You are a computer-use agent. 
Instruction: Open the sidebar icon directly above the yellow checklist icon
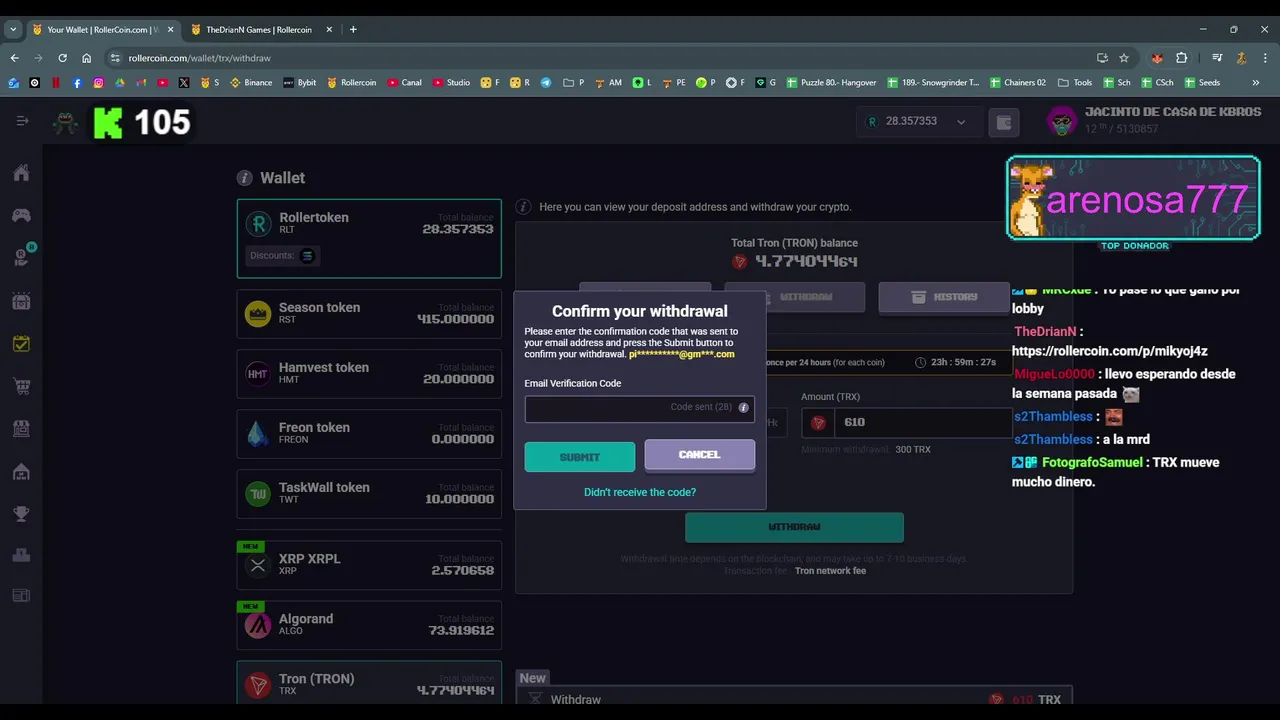tap(21, 301)
